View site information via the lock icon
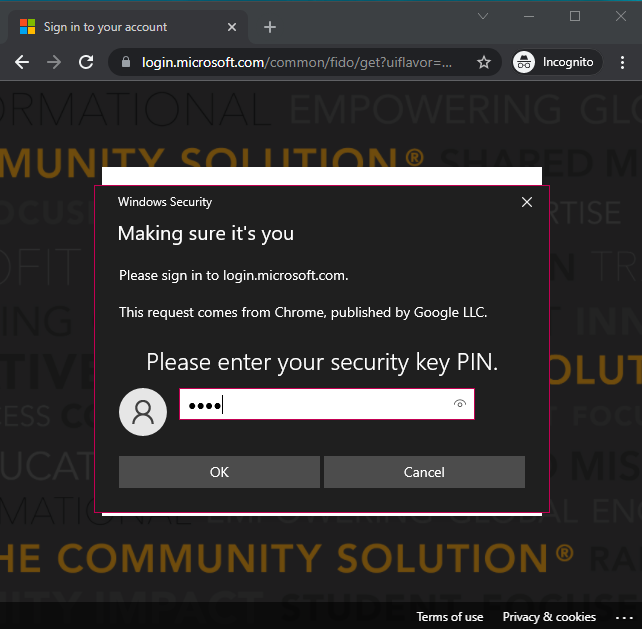This screenshot has width=642, height=629. [125, 62]
